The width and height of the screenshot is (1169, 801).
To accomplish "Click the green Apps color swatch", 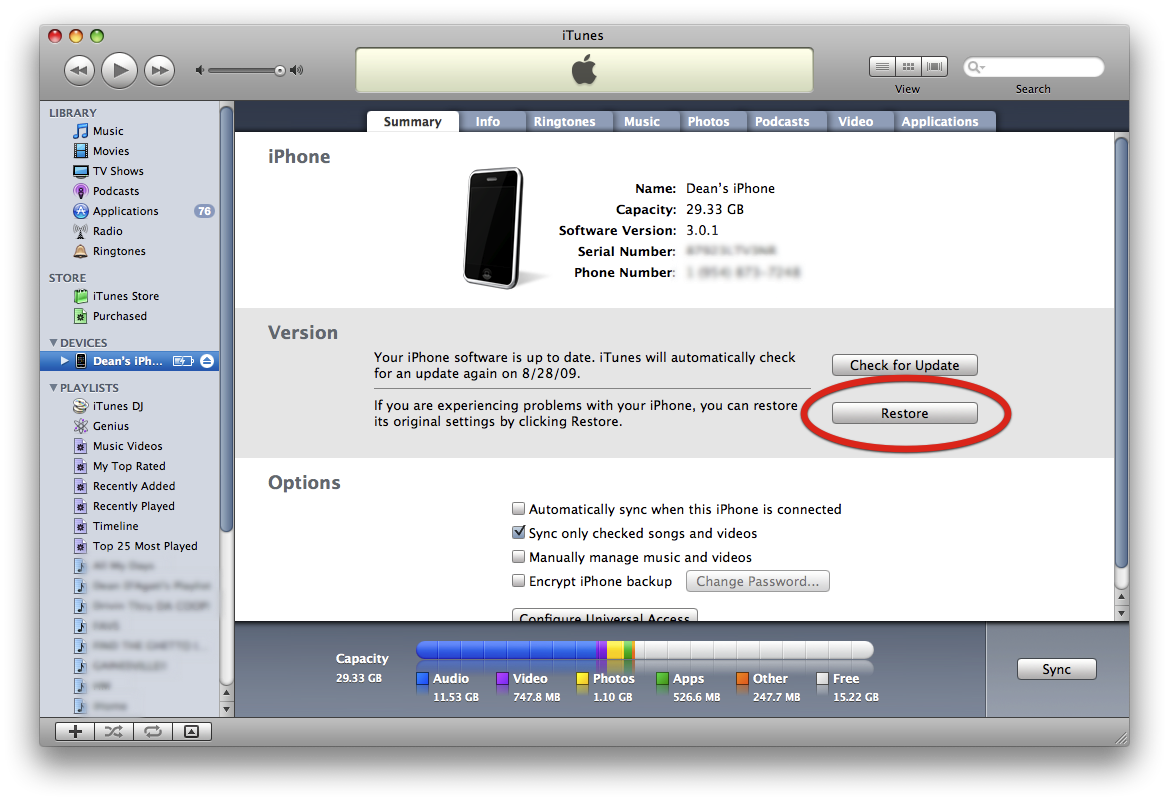I will pyautogui.click(x=662, y=679).
